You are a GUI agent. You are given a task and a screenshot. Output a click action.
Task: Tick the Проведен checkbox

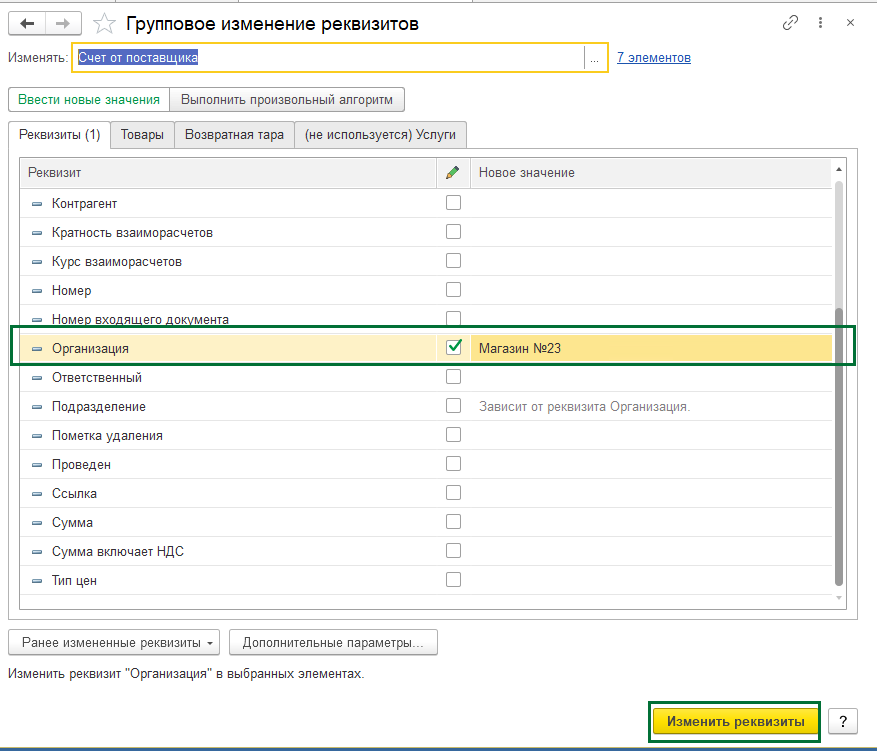(x=453, y=464)
